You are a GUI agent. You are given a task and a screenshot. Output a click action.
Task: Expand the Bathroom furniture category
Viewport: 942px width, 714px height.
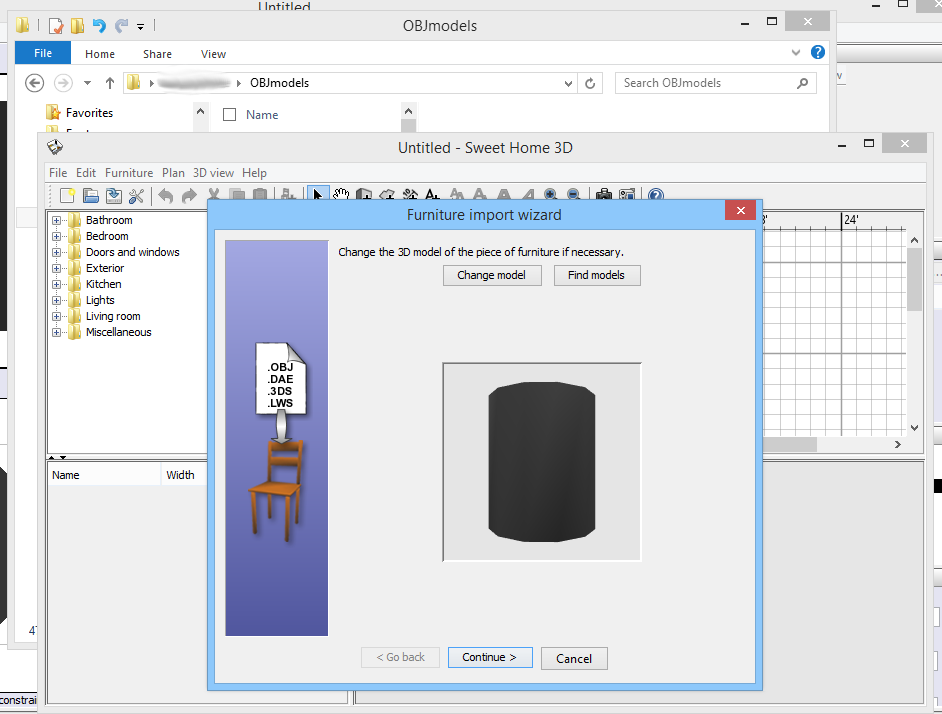tap(57, 220)
